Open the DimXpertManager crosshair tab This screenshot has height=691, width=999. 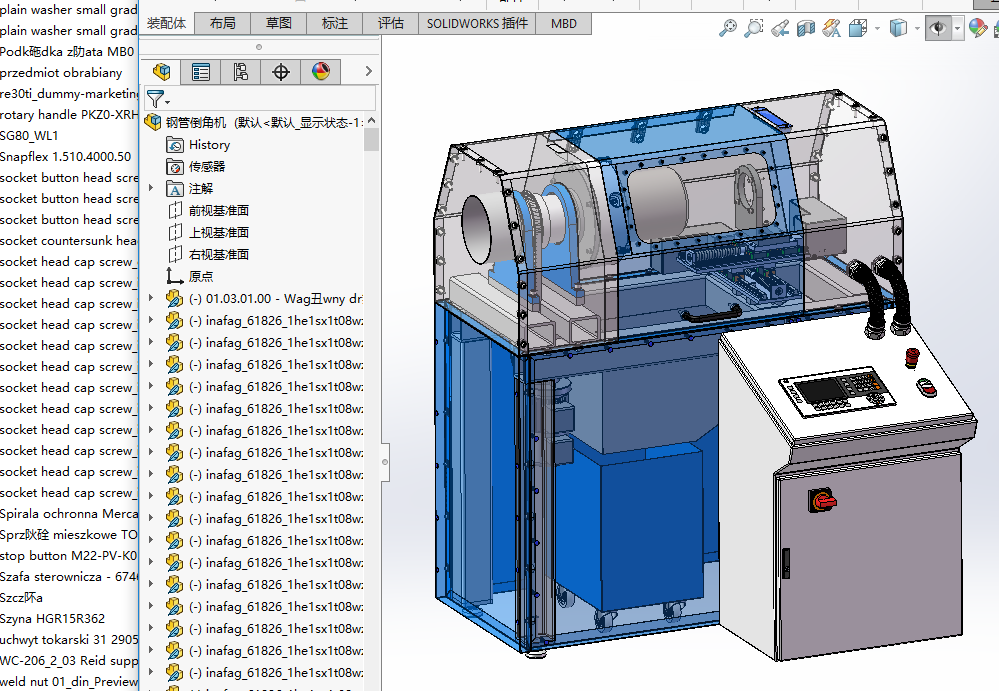(x=281, y=72)
